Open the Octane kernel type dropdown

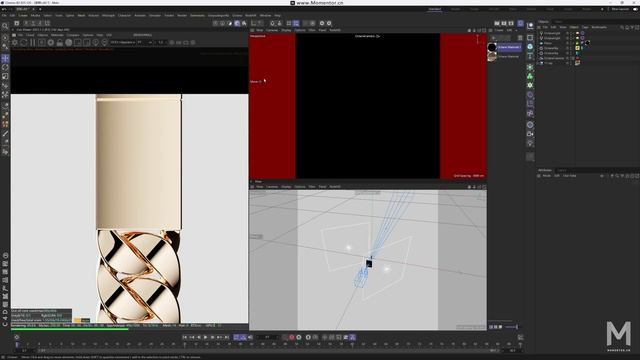tap(122, 42)
